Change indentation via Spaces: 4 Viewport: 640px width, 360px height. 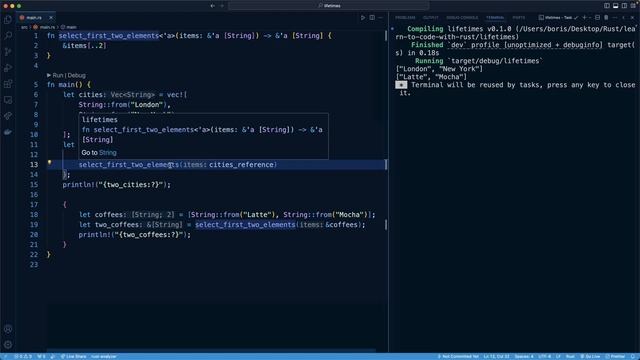click(524, 356)
